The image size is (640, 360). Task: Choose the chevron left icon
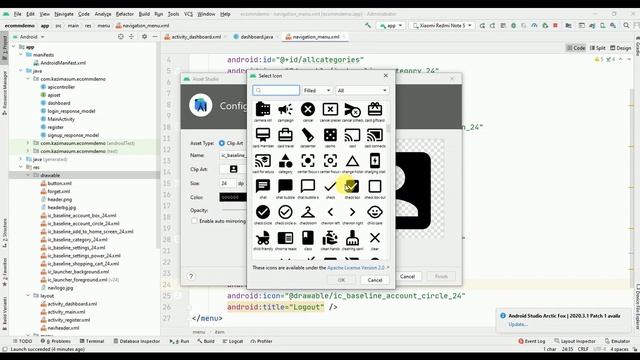click(x=330, y=212)
